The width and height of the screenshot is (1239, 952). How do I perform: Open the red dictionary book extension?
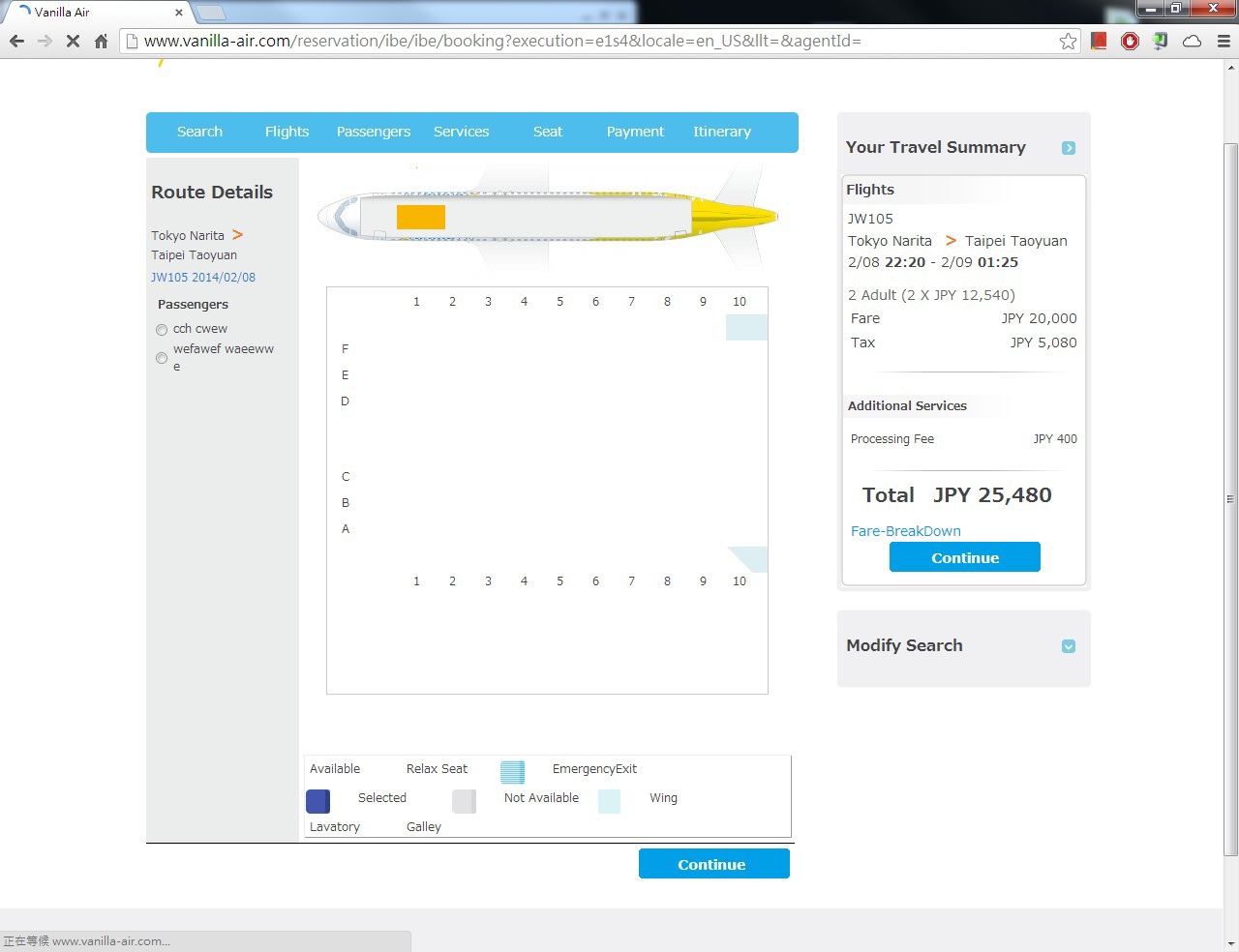pos(1099,41)
